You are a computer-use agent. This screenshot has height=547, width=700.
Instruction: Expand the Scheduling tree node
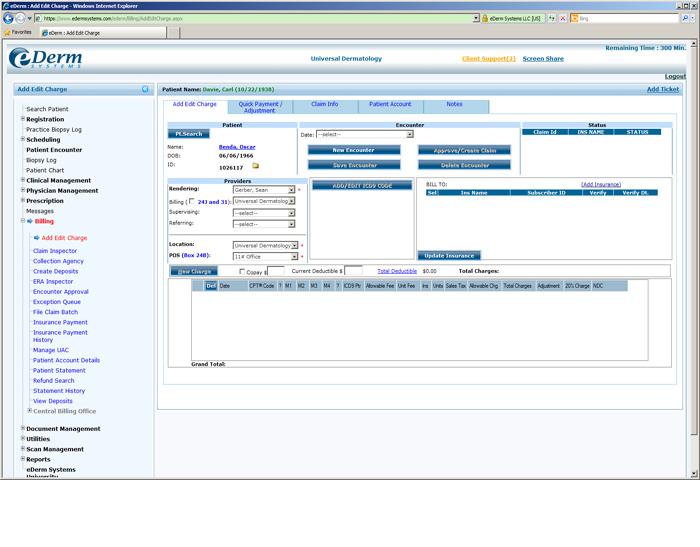[23, 139]
